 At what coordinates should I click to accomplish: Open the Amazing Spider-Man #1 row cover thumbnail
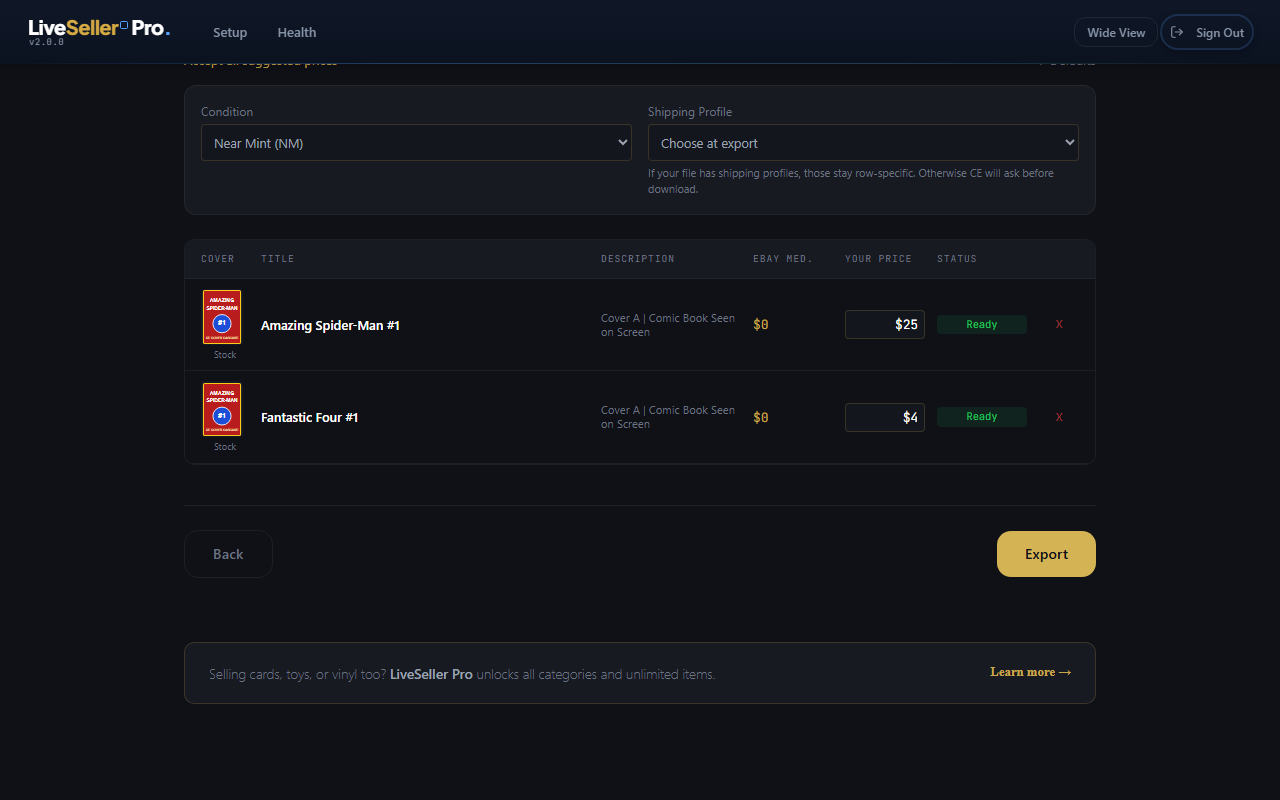tap(222, 317)
